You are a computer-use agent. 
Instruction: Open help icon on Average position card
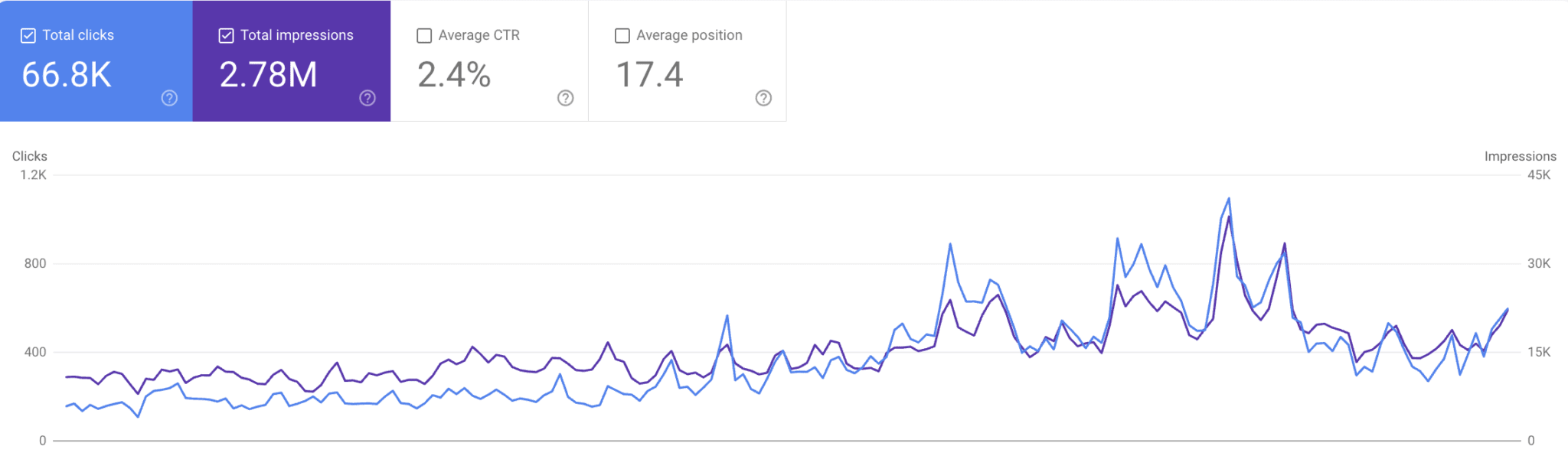(763, 98)
